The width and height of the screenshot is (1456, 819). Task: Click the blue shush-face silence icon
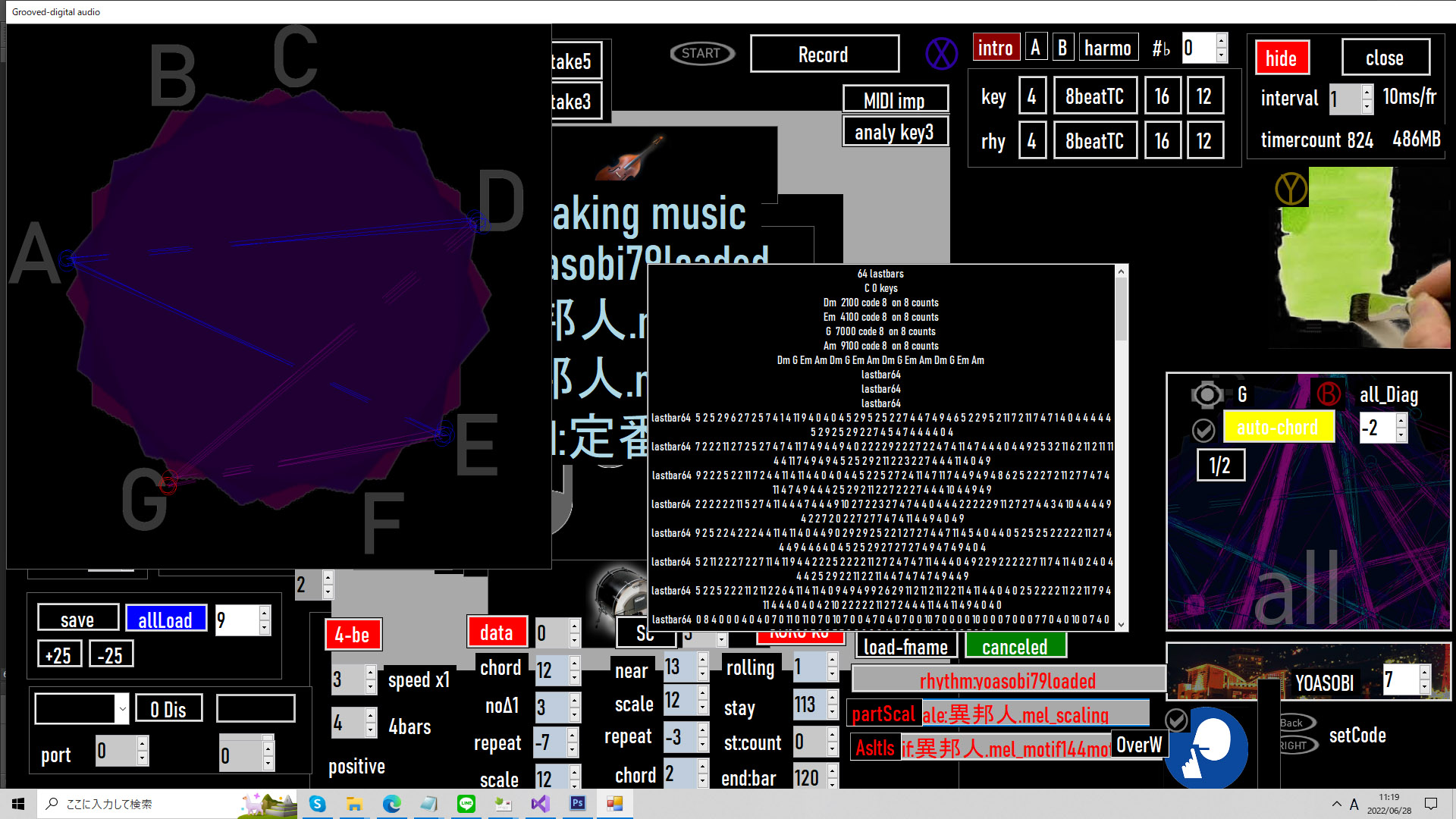click(x=1208, y=747)
